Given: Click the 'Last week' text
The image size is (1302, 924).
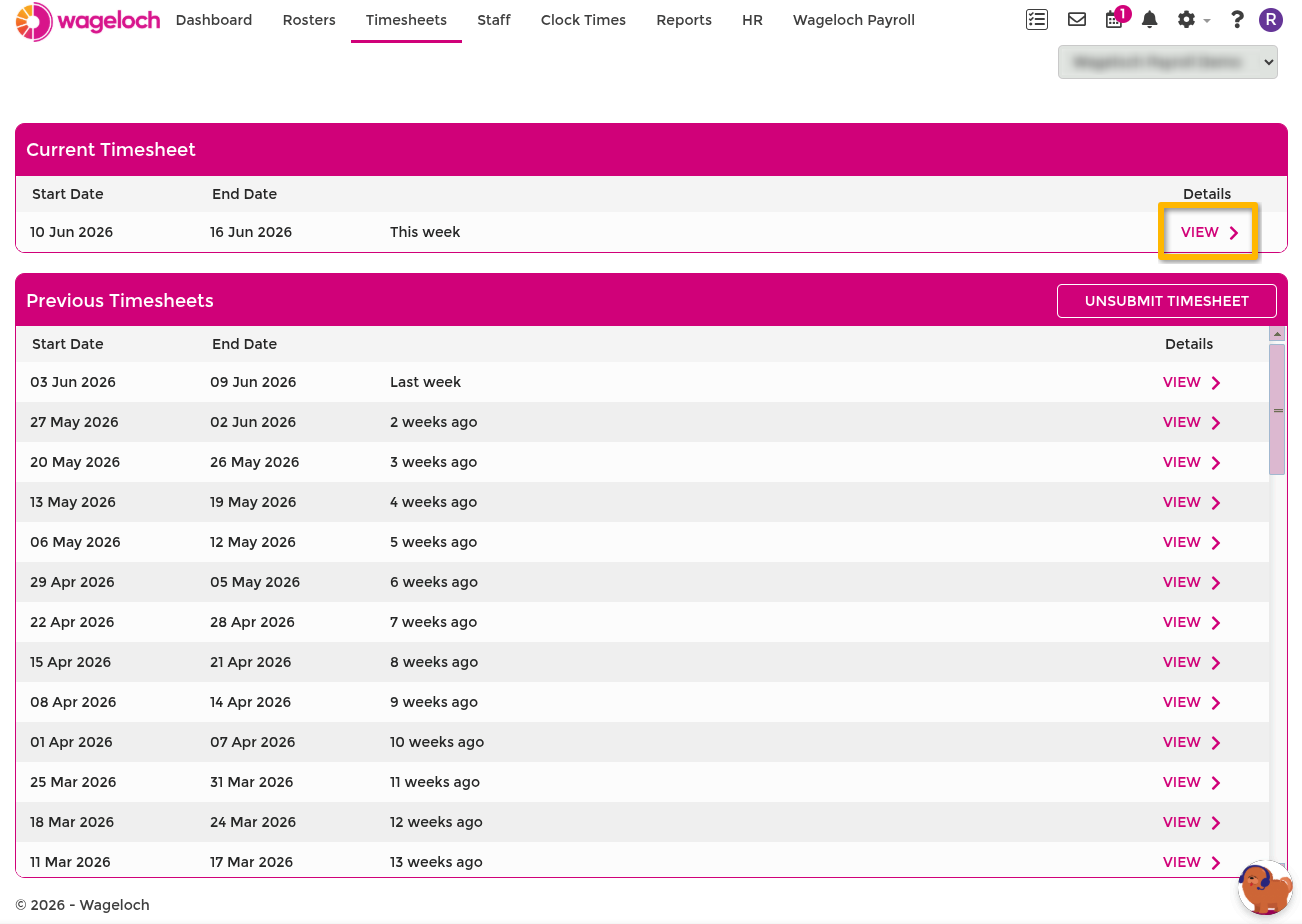Looking at the screenshot, I should 425,382.
